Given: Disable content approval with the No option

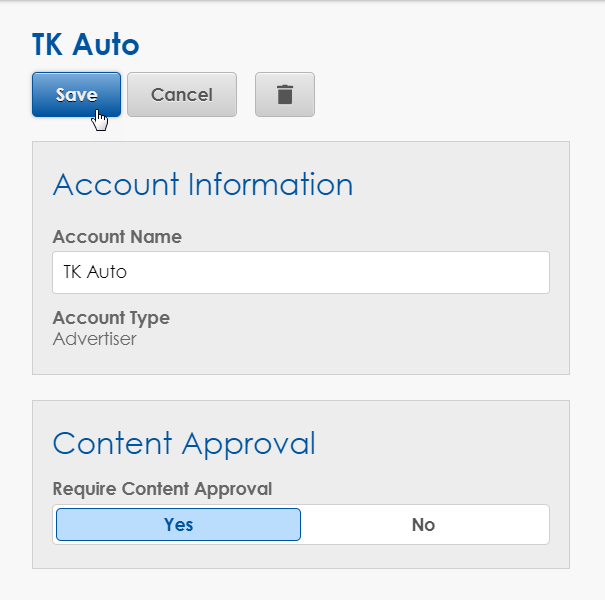Looking at the screenshot, I should tap(423, 524).
